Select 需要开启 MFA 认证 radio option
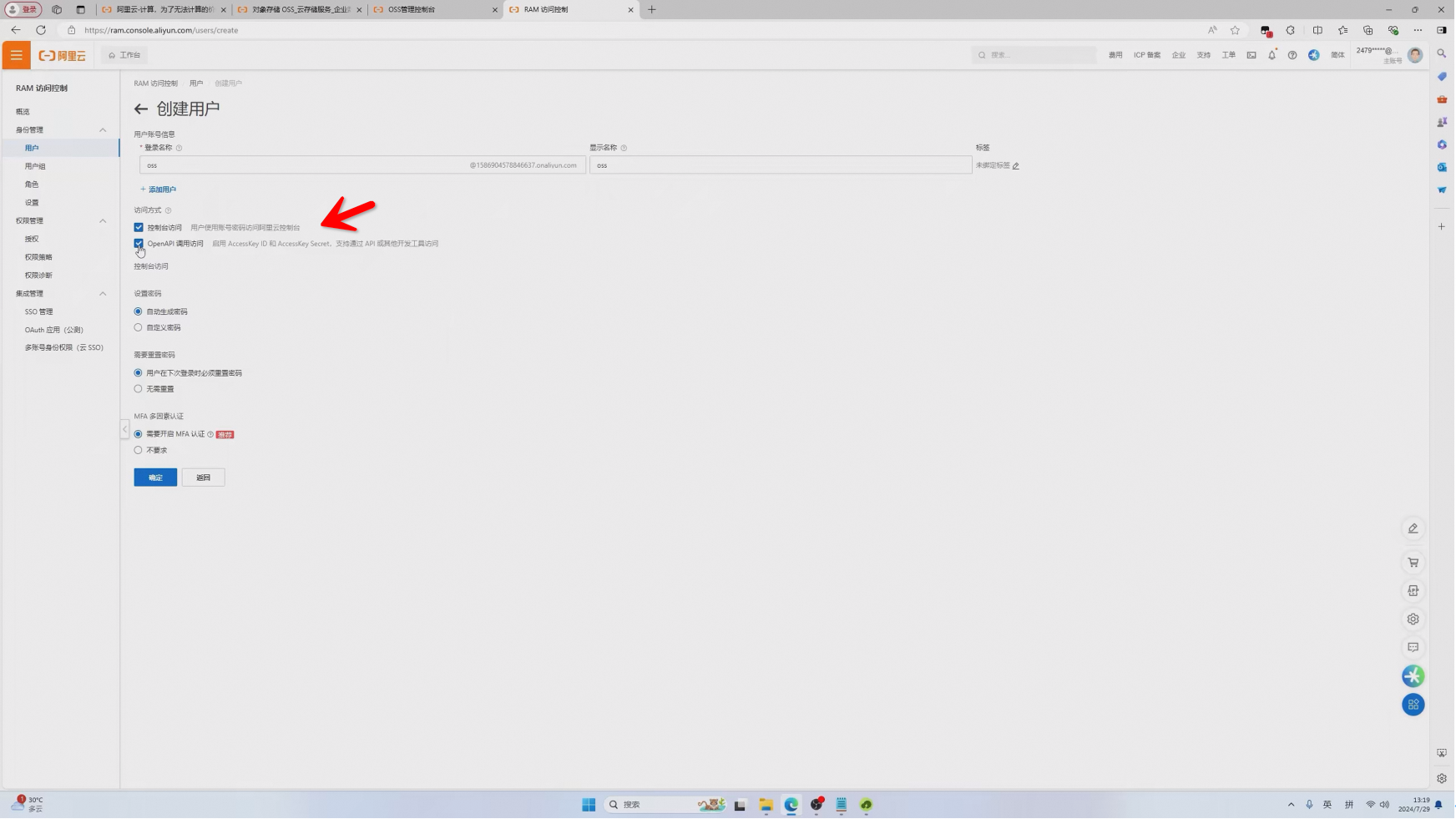 [139, 435]
